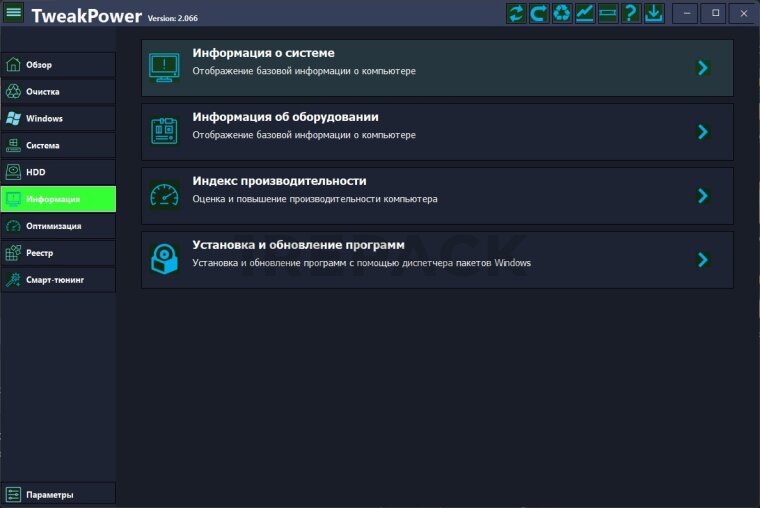The image size is (760, 508).
Task: Click the question mark help icon
Action: (x=631, y=13)
